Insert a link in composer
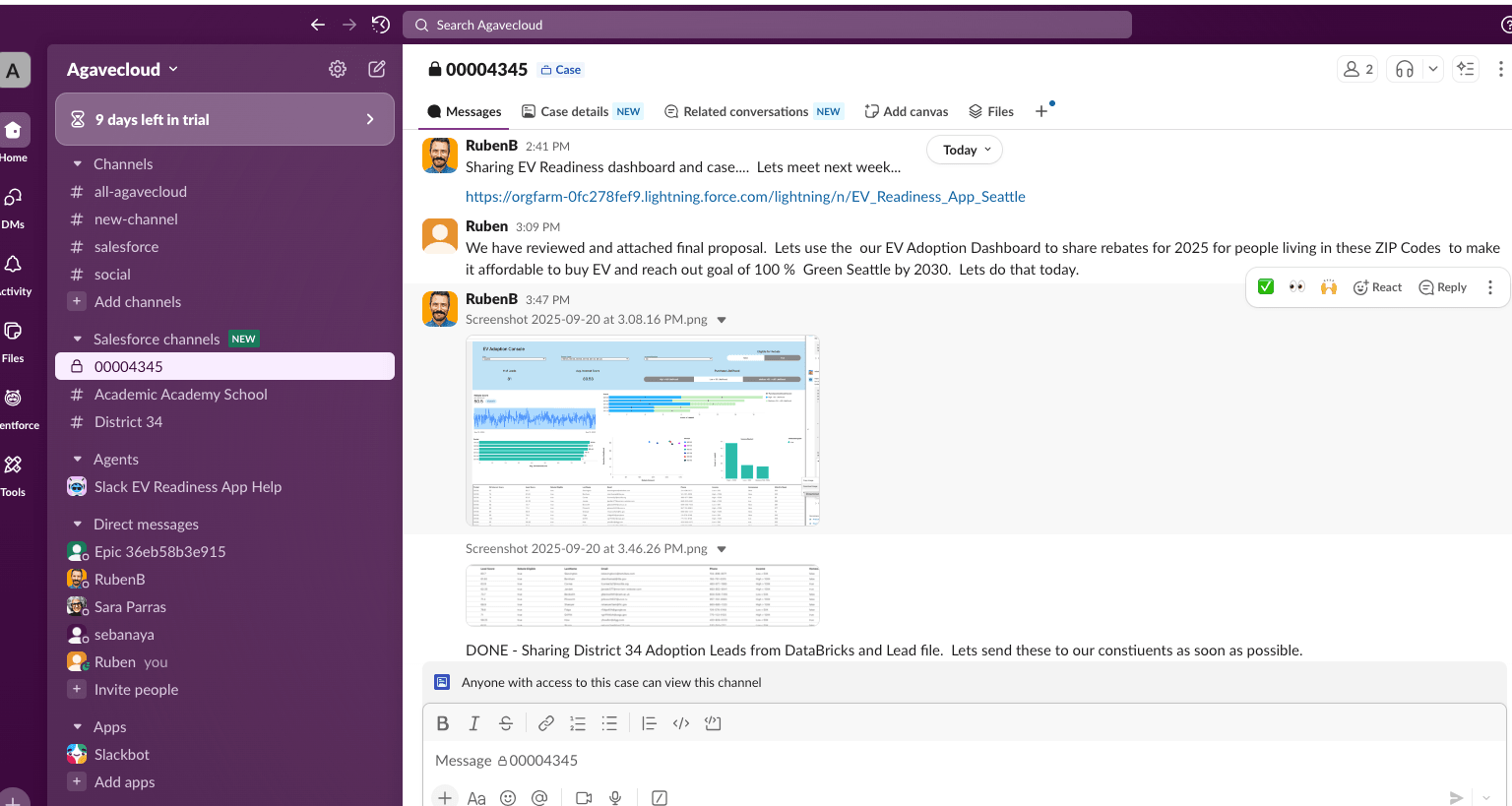Screen dimensions: 1512x806 pos(545,723)
